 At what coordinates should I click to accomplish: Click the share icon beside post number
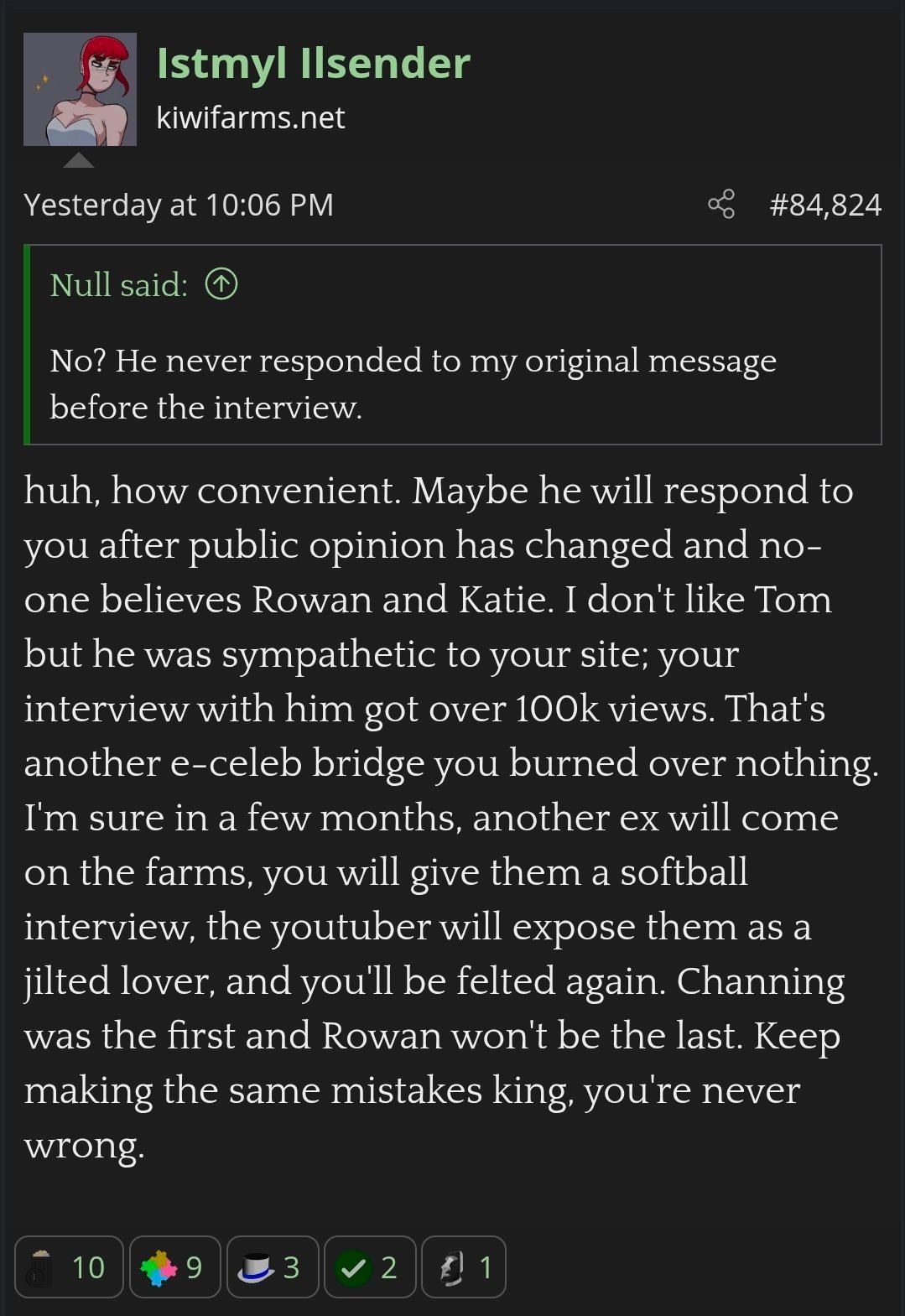tap(721, 205)
